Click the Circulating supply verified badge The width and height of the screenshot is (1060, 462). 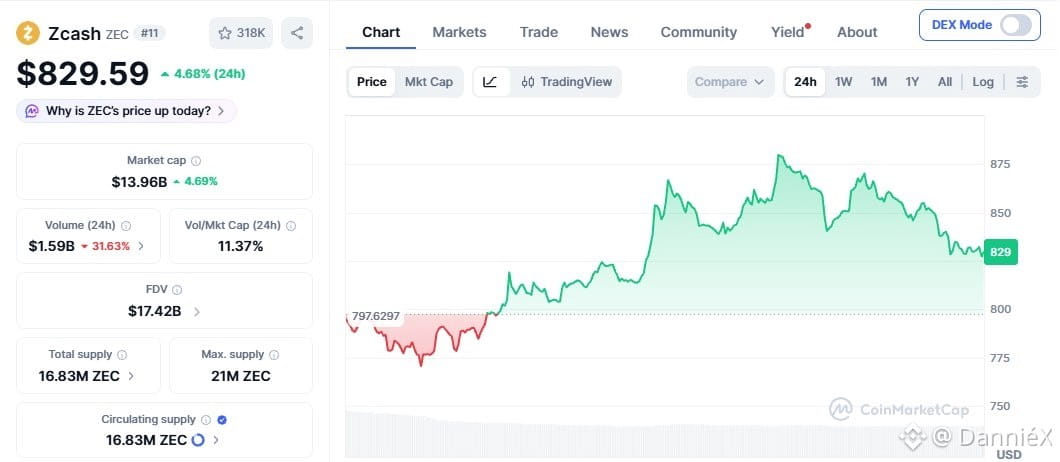coord(222,420)
